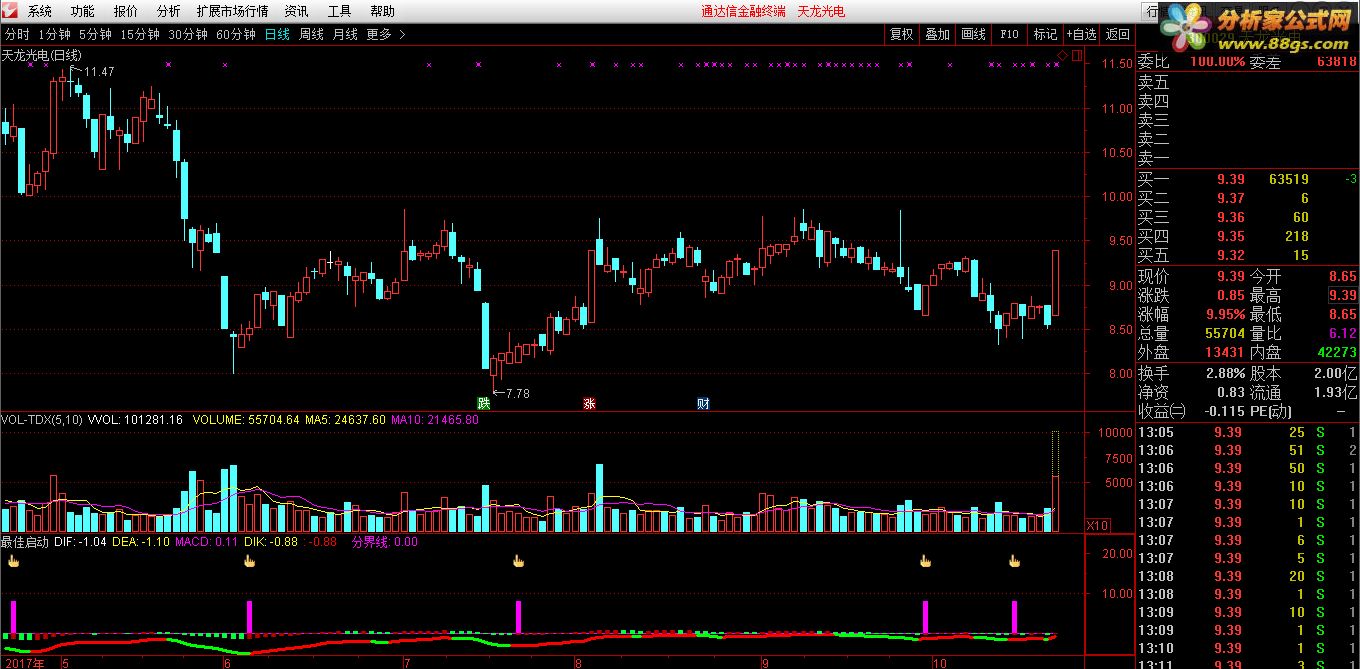Screen dimensions: 1360x669
Task: Click the small diamond icon near the 11.50 price label
Action: click(1062, 54)
